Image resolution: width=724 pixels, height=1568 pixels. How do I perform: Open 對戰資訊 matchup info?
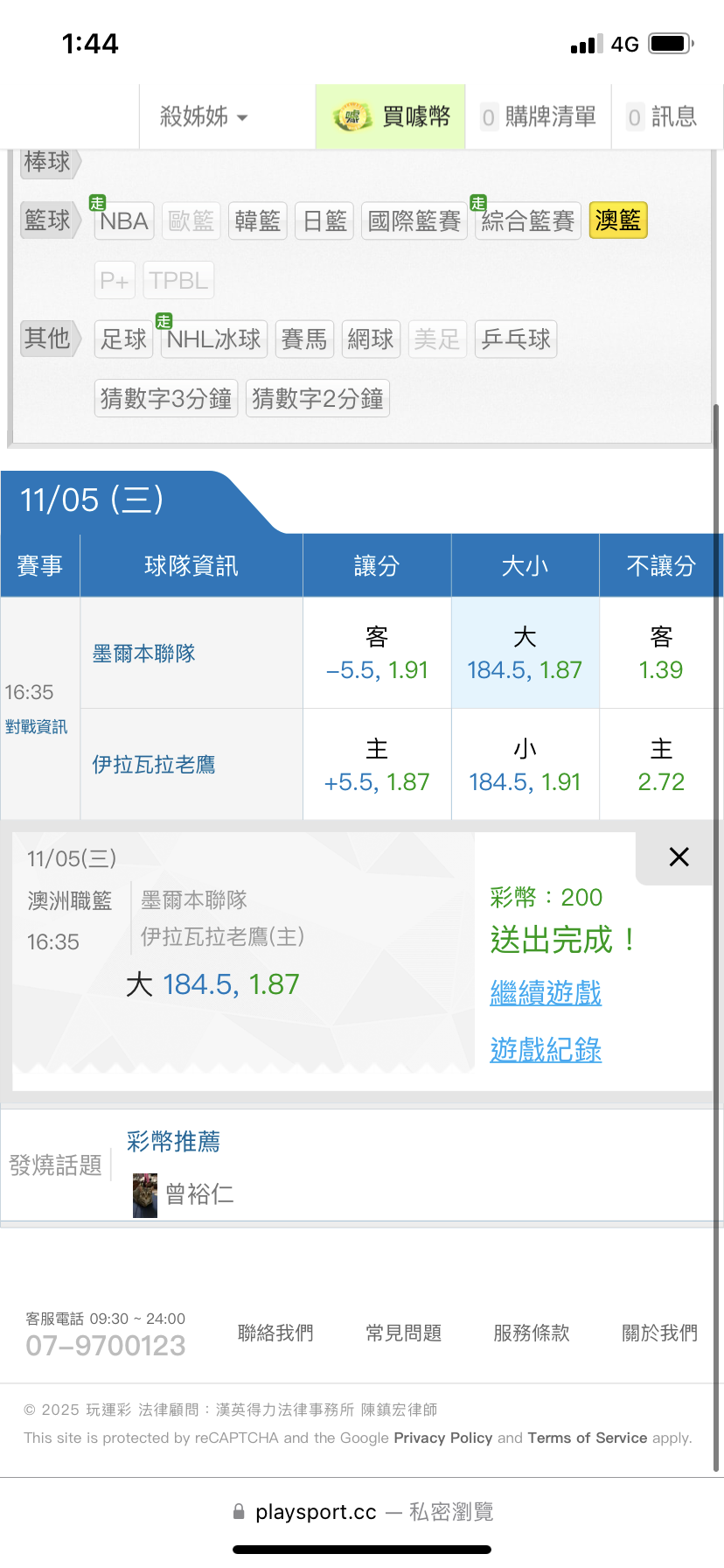36,727
